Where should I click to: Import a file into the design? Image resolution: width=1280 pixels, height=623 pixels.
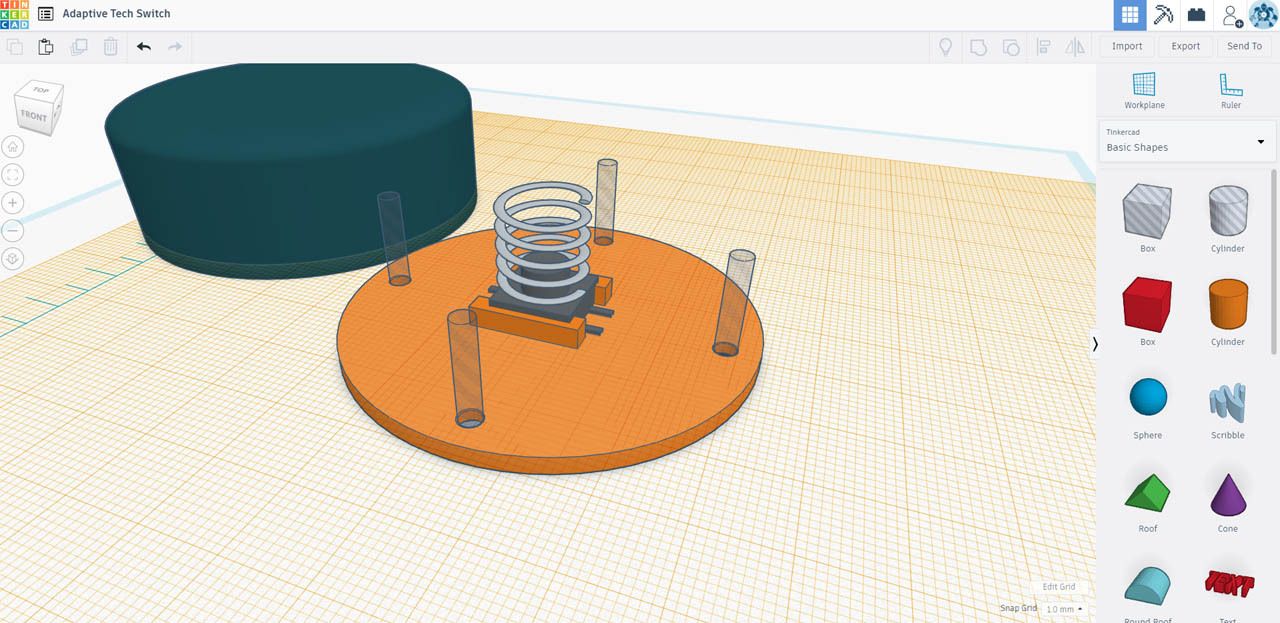point(1126,46)
